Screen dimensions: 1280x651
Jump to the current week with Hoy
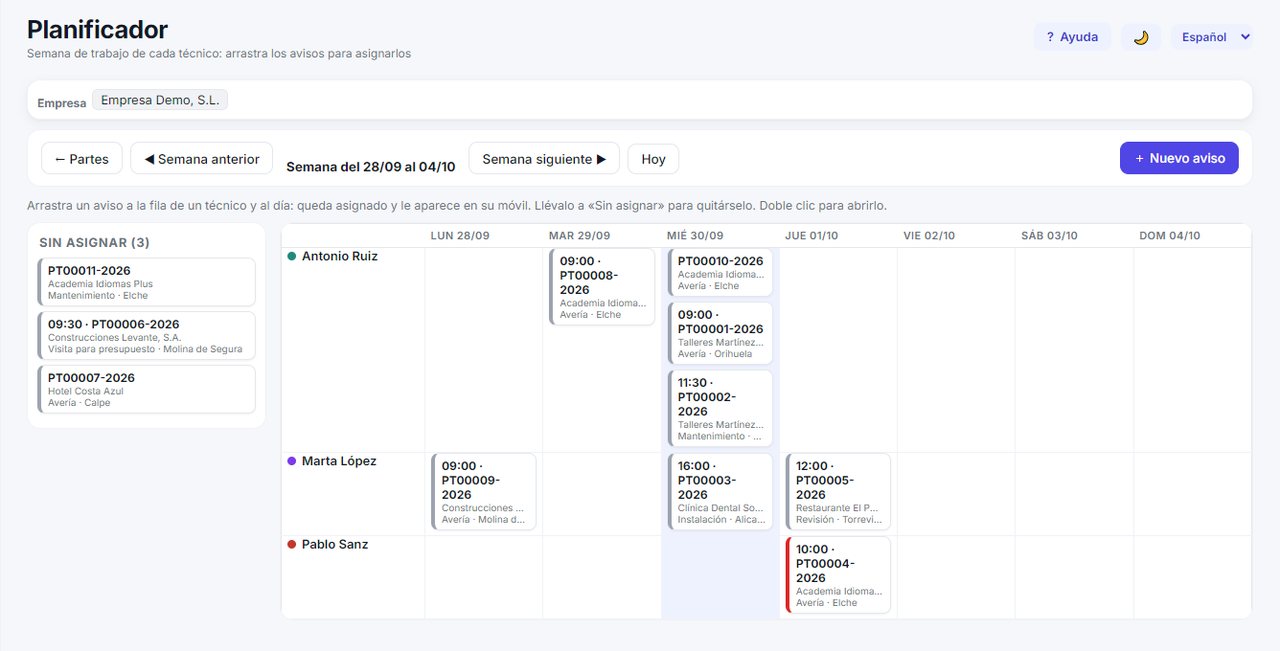click(653, 159)
